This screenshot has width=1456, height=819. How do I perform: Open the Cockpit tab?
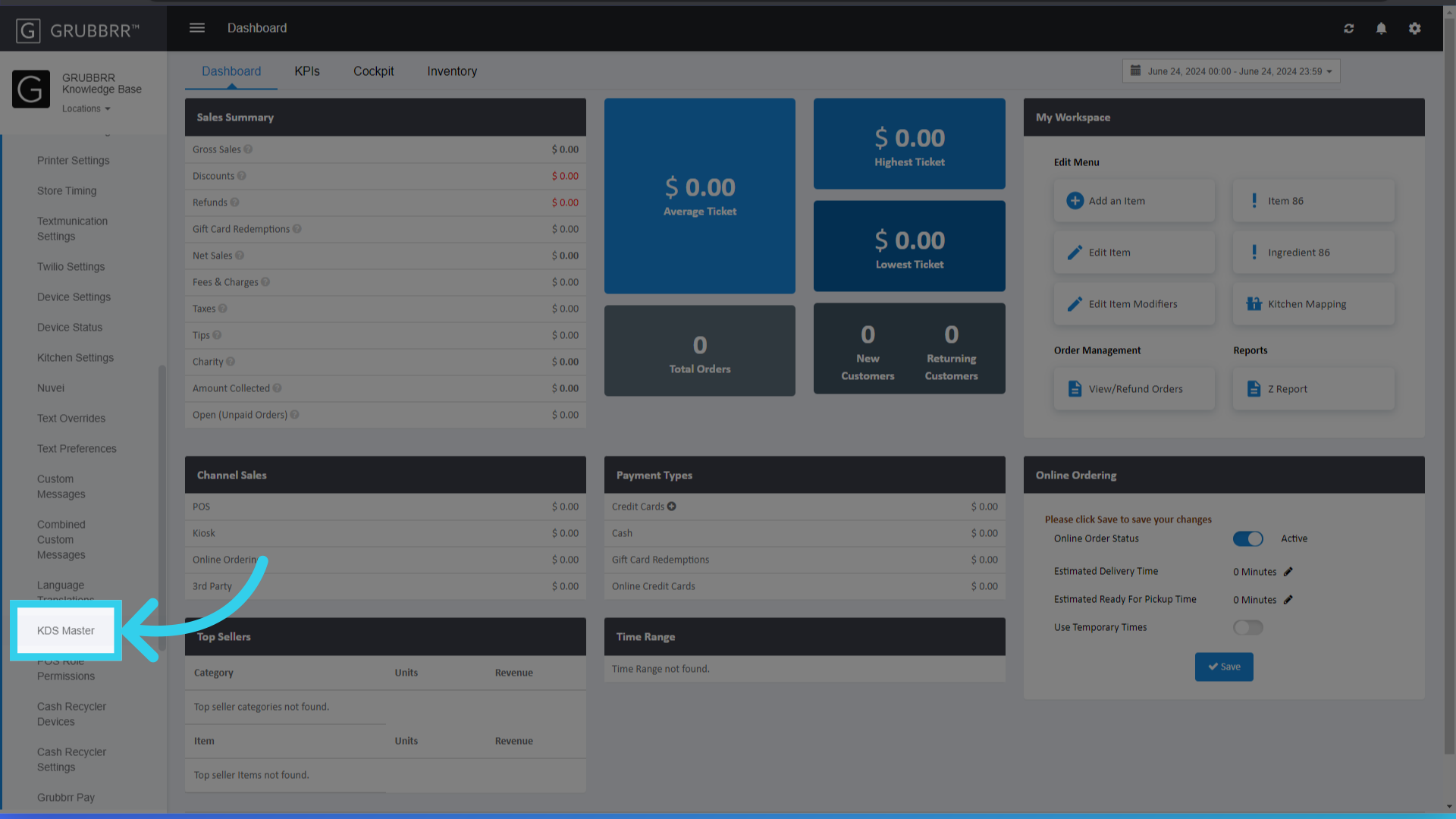pyautogui.click(x=374, y=71)
